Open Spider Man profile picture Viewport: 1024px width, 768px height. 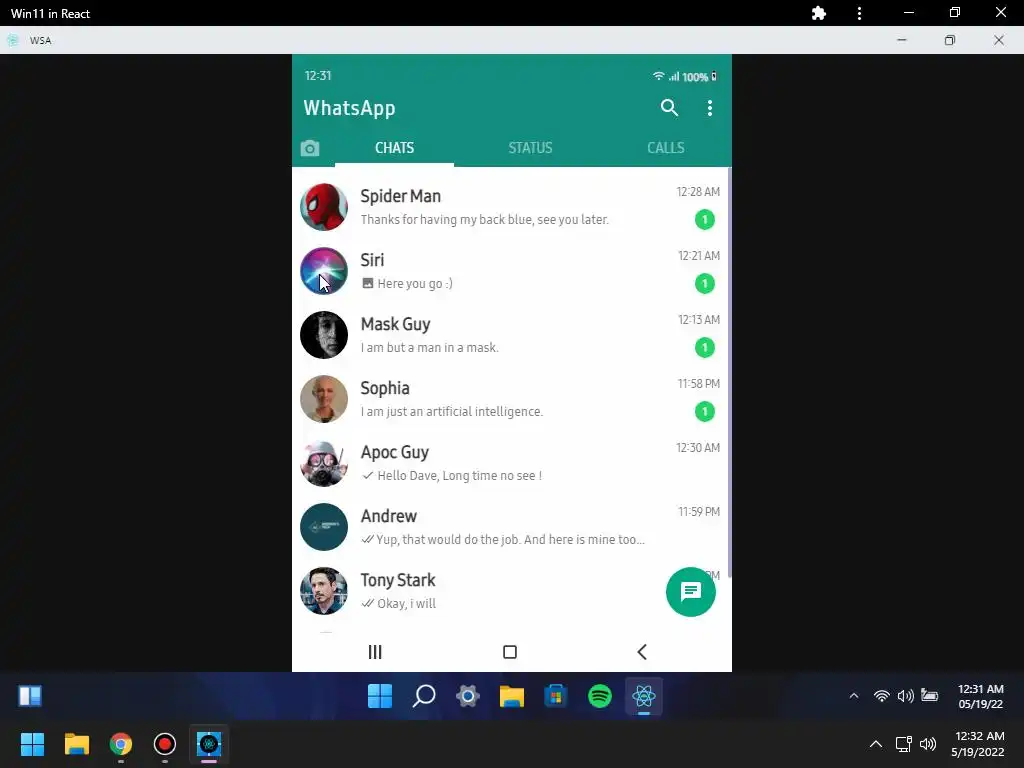(x=324, y=207)
